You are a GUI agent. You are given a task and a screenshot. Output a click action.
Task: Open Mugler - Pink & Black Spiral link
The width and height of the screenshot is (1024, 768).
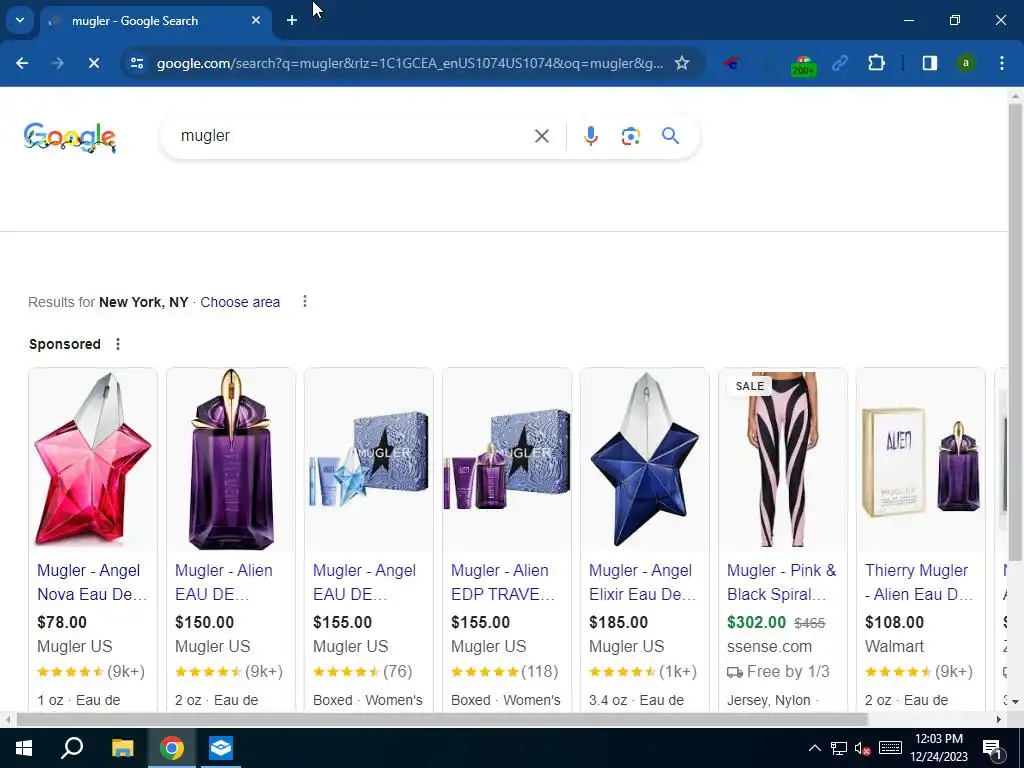[781, 582]
